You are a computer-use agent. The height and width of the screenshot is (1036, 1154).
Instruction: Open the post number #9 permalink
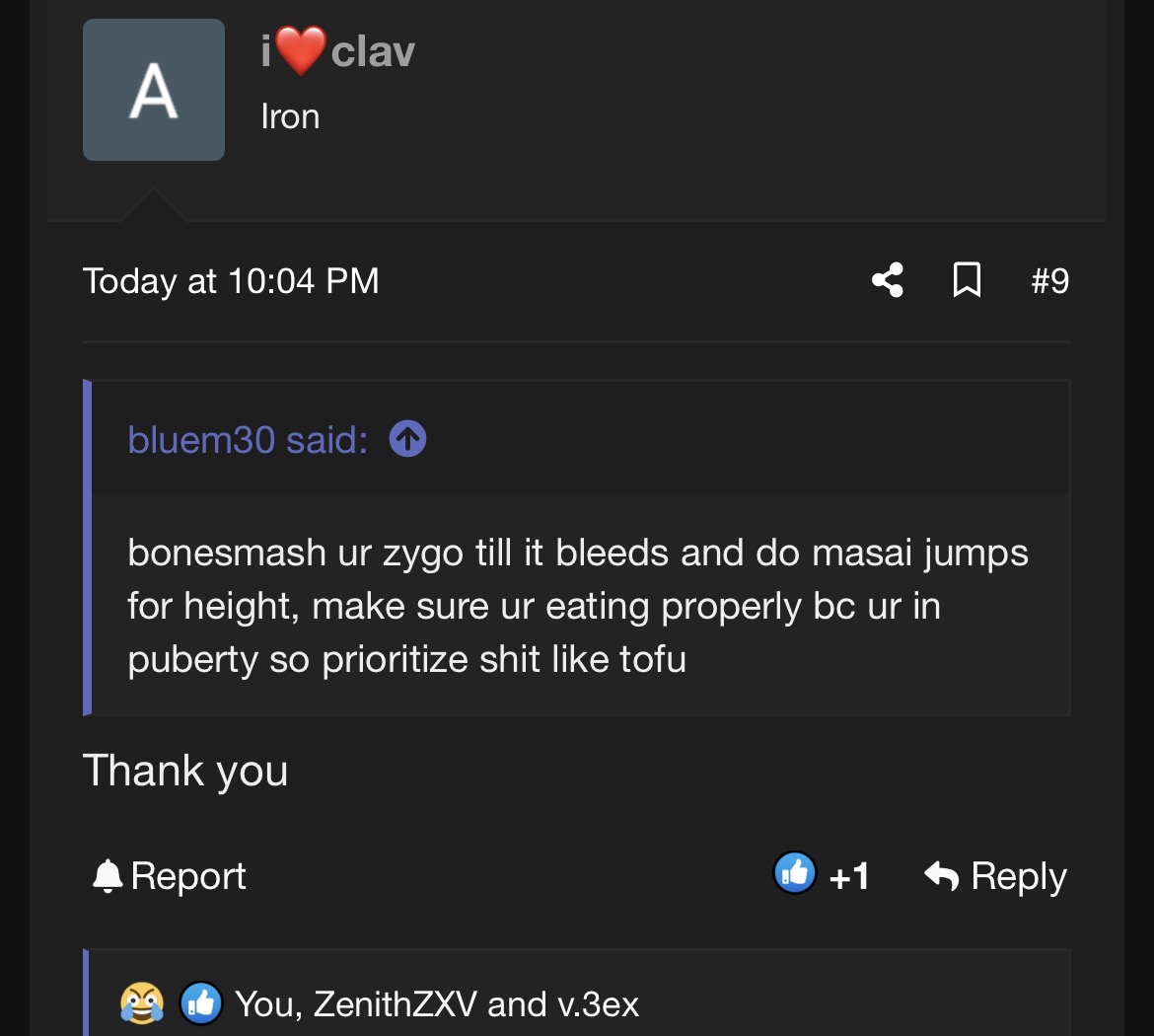1049,280
